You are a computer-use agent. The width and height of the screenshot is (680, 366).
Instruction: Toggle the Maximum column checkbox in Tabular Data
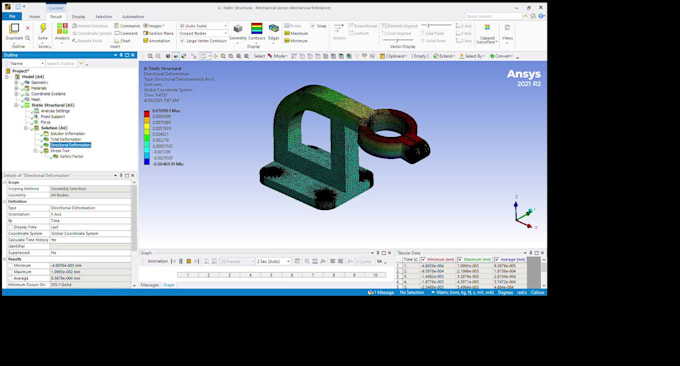click(460, 260)
